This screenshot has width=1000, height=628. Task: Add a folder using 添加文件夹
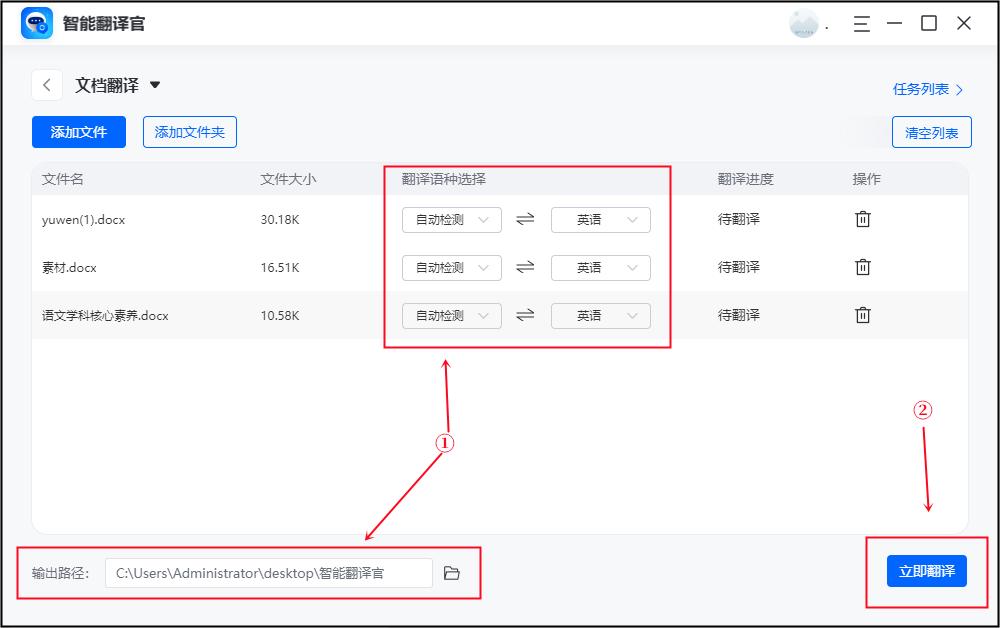(189, 131)
